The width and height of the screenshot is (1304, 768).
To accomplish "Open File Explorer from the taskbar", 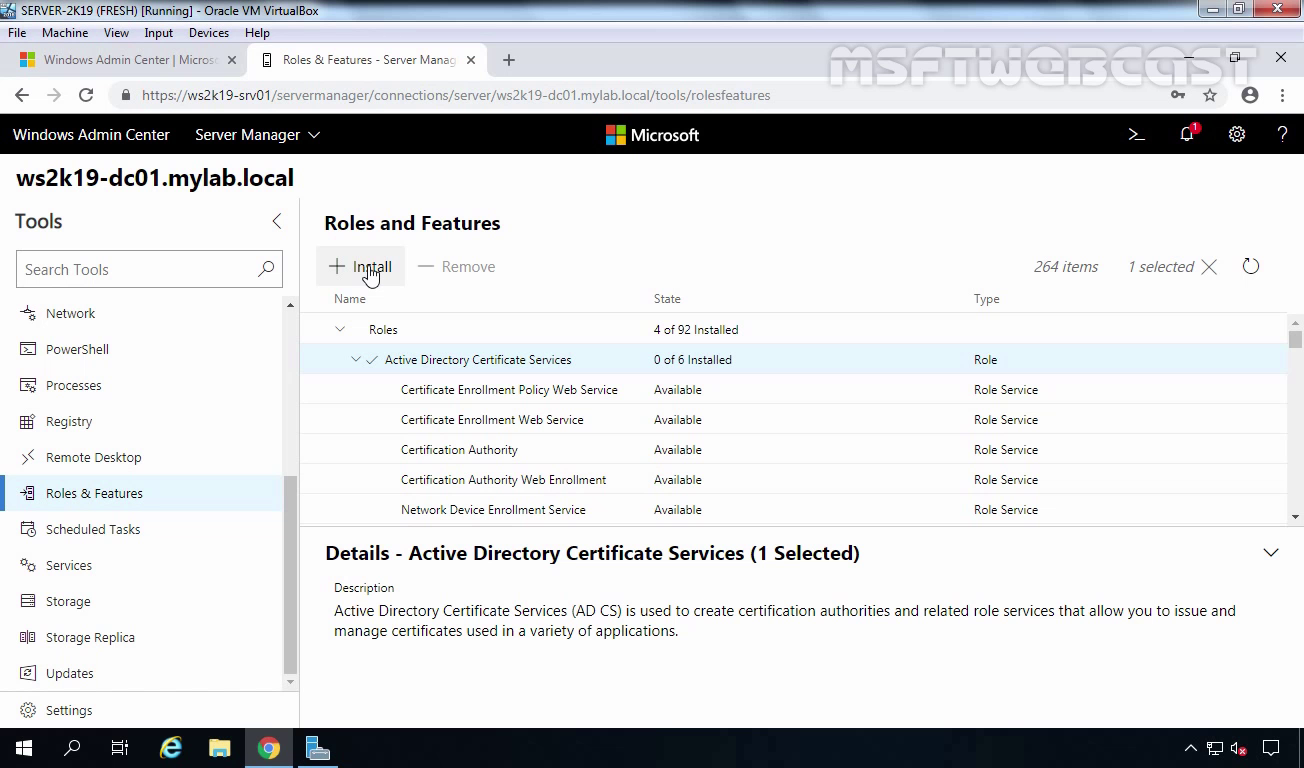I will point(219,748).
